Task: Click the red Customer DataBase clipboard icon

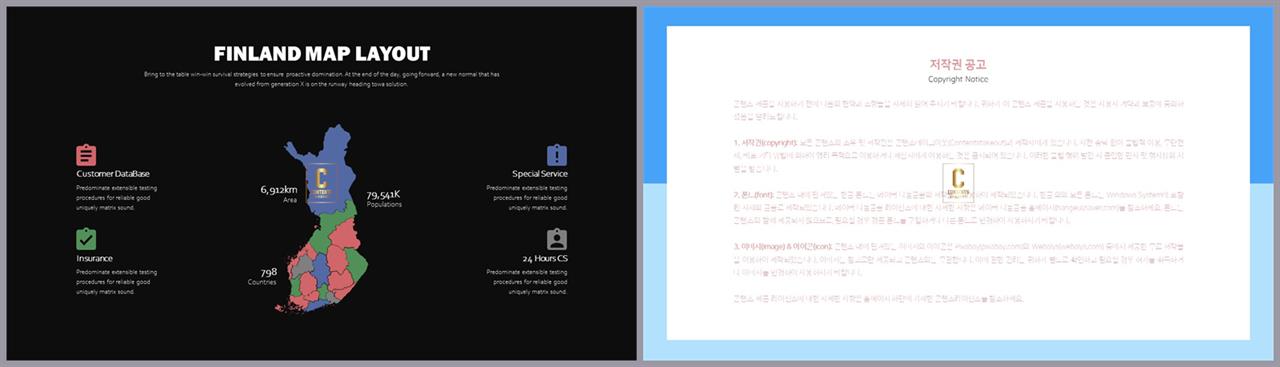Action: (86, 155)
